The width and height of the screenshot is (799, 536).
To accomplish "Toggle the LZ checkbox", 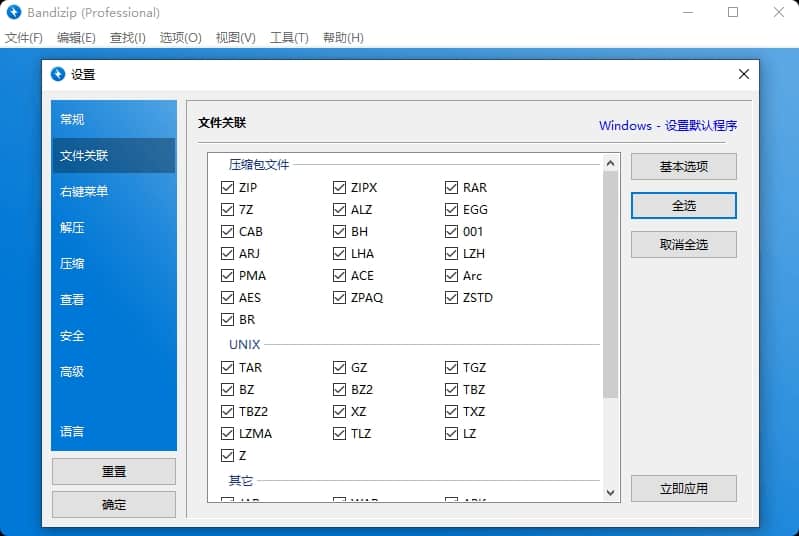I will coord(451,434).
